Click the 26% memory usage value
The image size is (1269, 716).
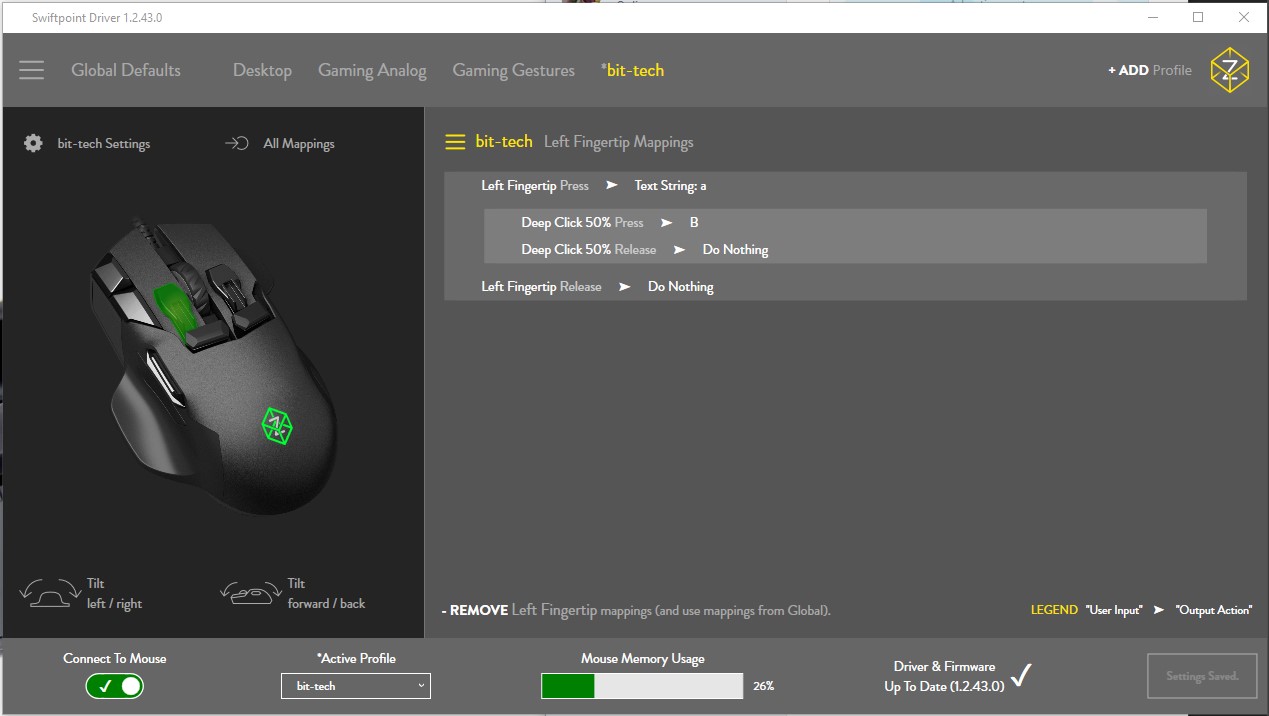pos(764,686)
